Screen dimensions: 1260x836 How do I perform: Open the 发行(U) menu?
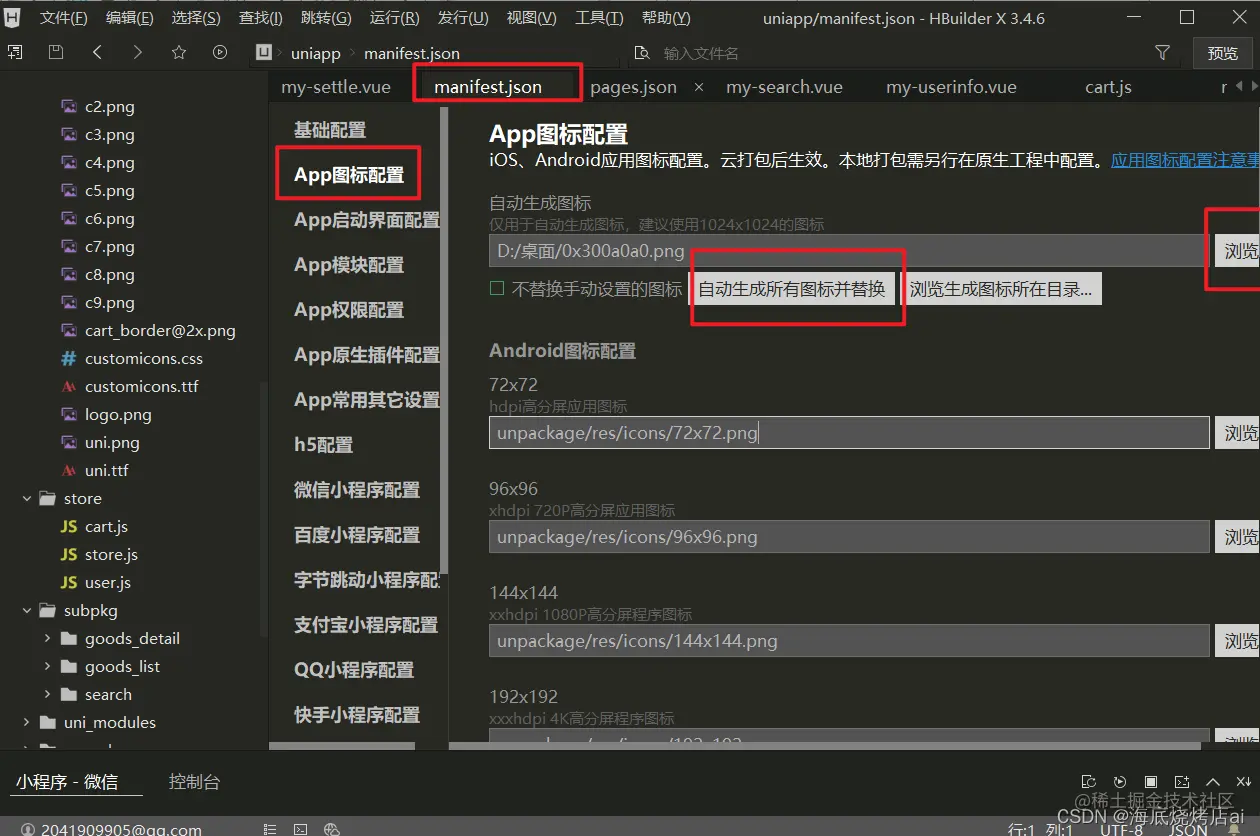[463, 18]
